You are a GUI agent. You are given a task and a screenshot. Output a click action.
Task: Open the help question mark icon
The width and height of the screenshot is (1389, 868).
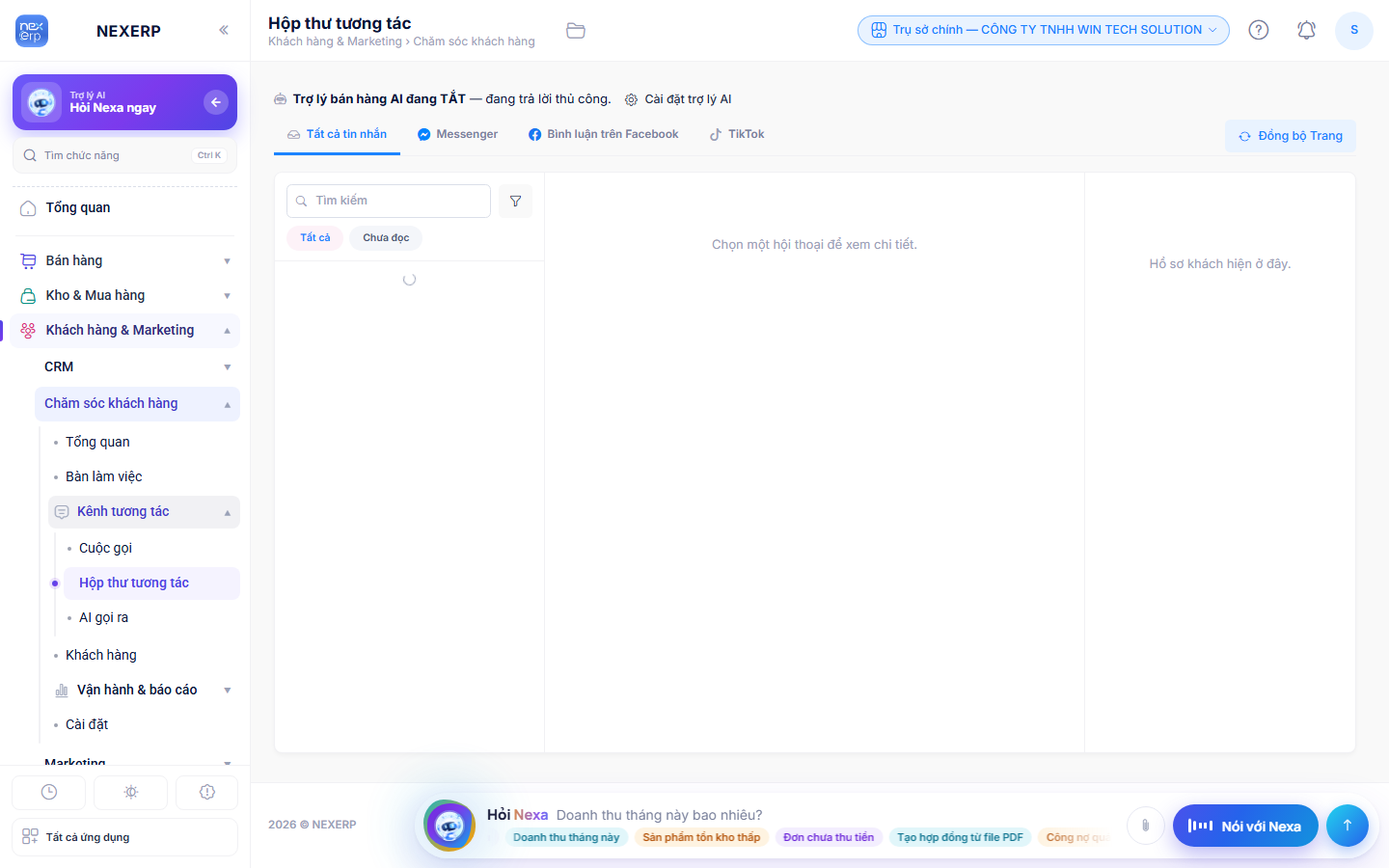coord(1259,30)
